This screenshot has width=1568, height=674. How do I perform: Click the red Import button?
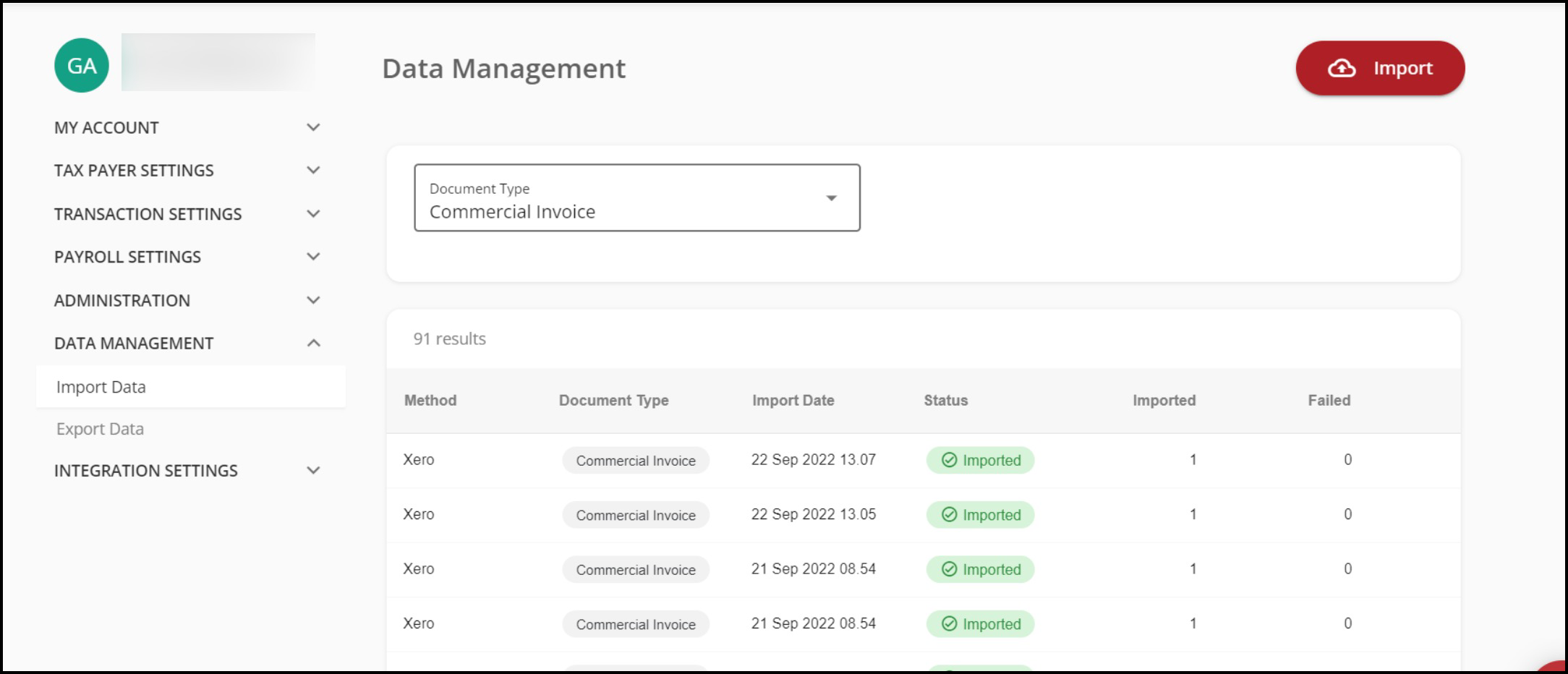click(x=1379, y=68)
